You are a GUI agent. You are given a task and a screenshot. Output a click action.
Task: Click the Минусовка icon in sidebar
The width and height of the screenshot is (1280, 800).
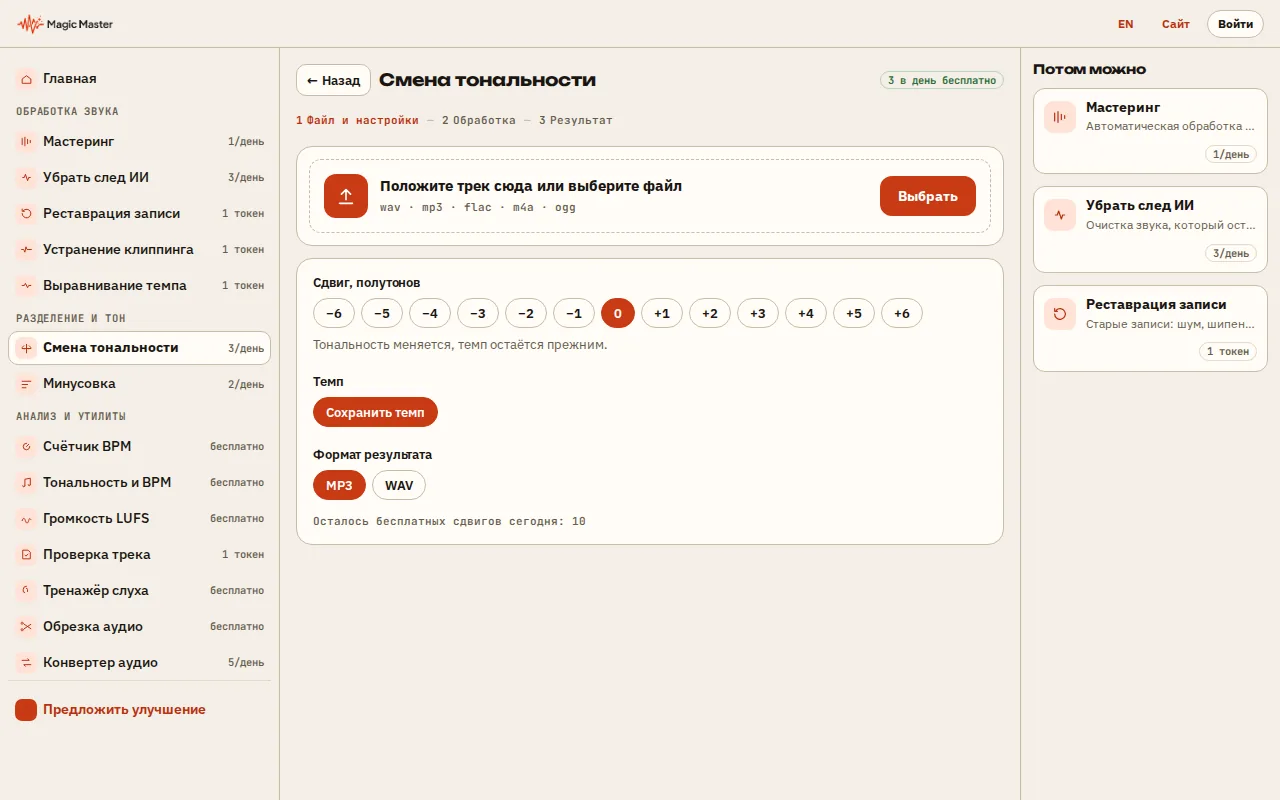26,384
